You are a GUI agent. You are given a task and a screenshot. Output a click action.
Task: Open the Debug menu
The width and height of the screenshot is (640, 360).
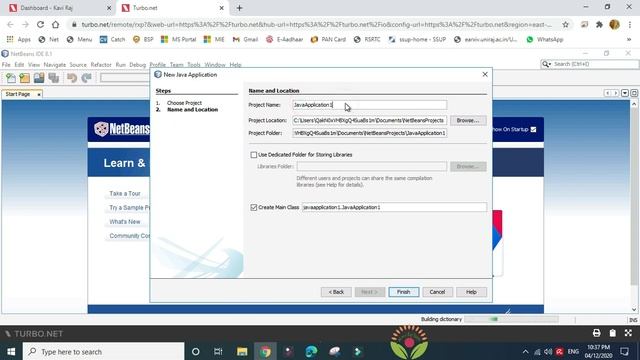[x=138, y=64]
